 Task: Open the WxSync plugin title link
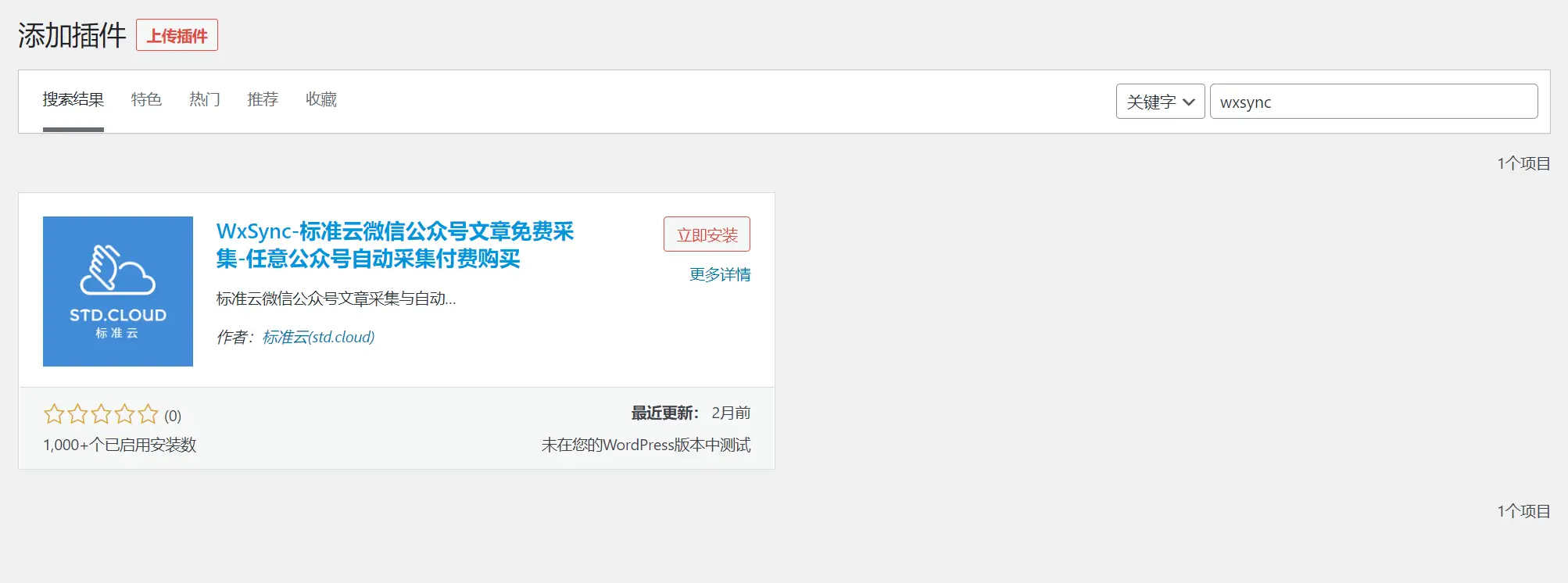395,245
